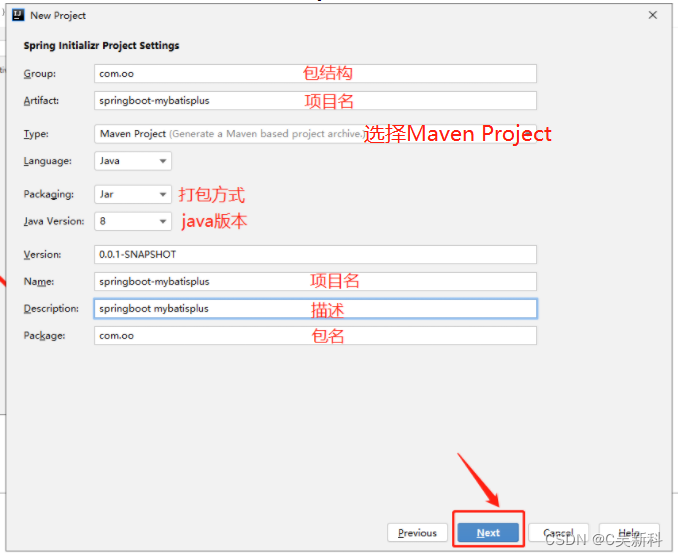Viewport: 678px width, 557px height.
Task: Open the Language dropdown showing Java
Action: click(x=133, y=161)
